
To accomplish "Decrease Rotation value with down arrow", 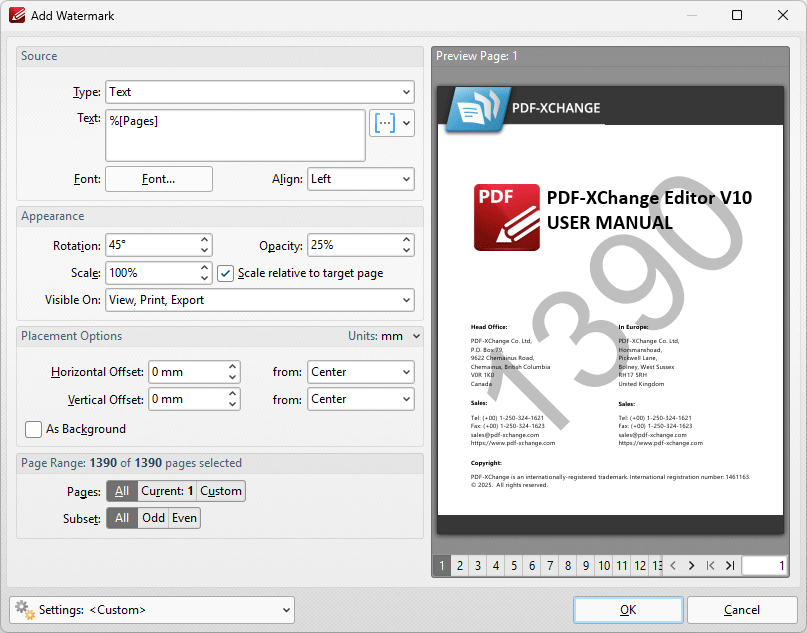I will click(x=204, y=251).
